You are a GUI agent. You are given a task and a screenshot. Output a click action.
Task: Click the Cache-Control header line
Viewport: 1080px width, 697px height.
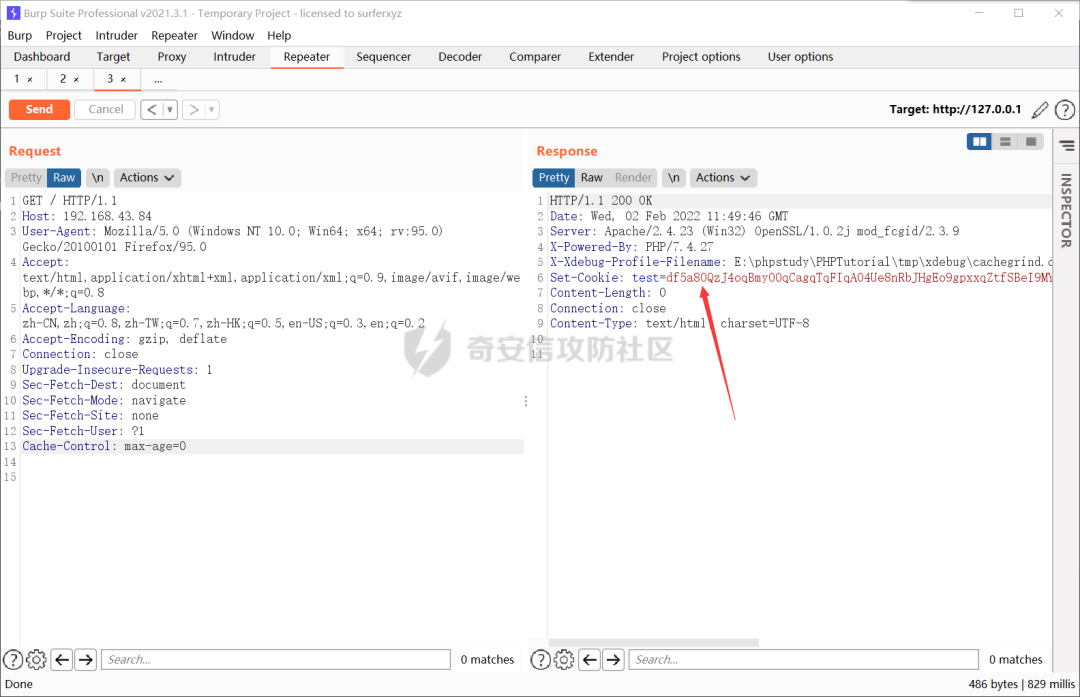104,446
